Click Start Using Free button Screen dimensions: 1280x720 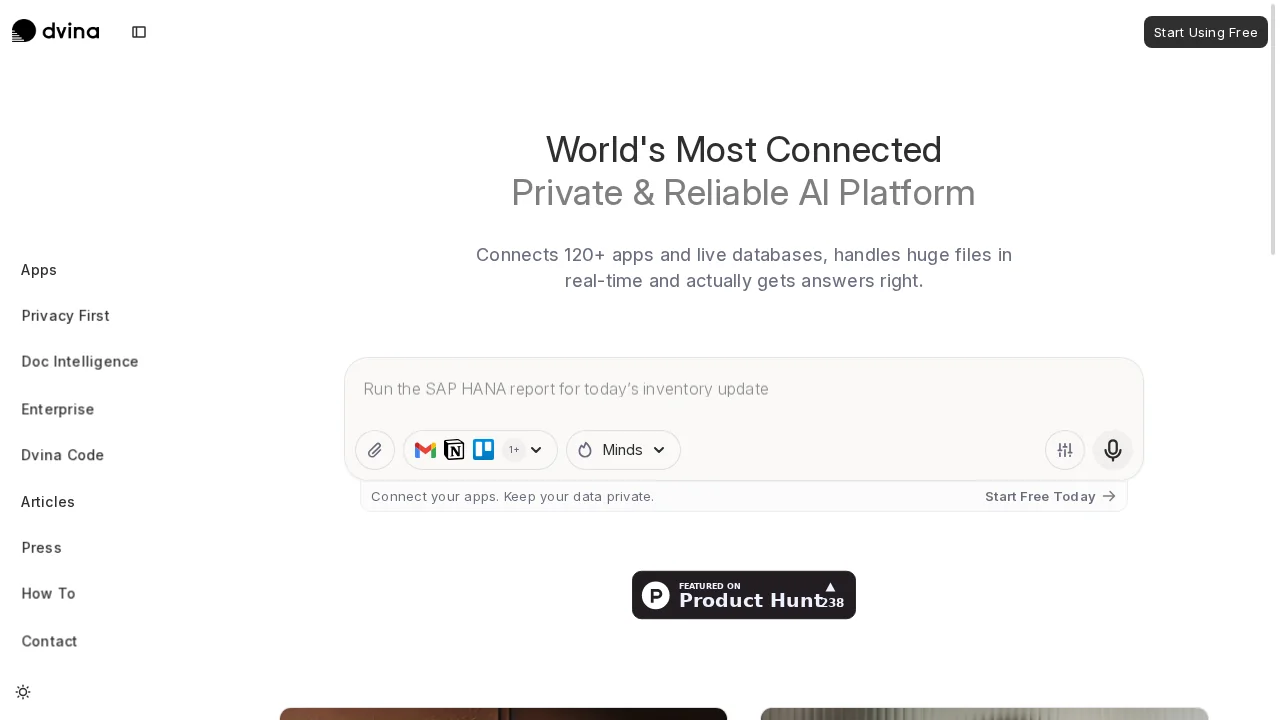coord(1205,32)
